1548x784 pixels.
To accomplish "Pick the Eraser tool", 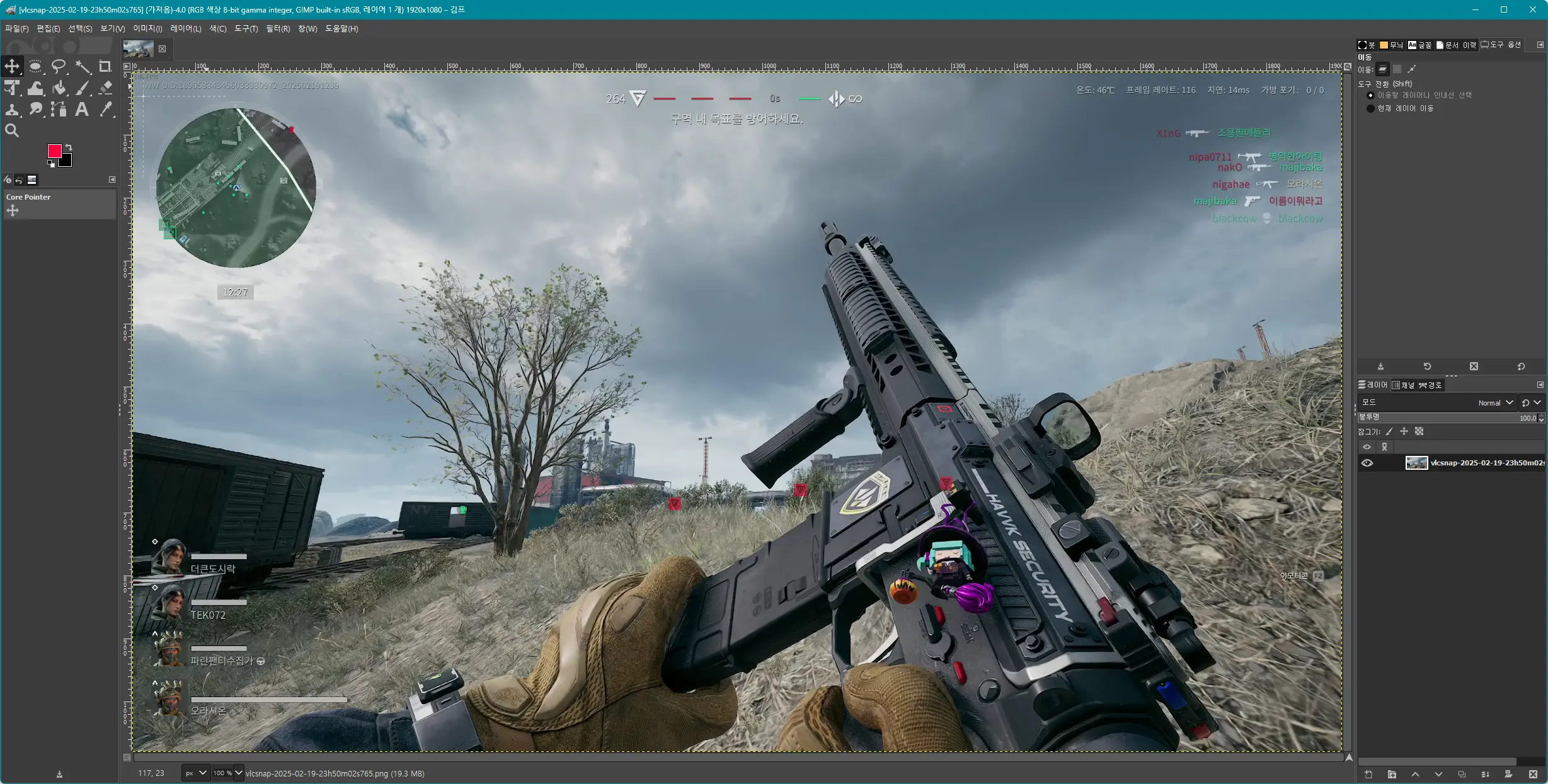I will click(105, 88).
